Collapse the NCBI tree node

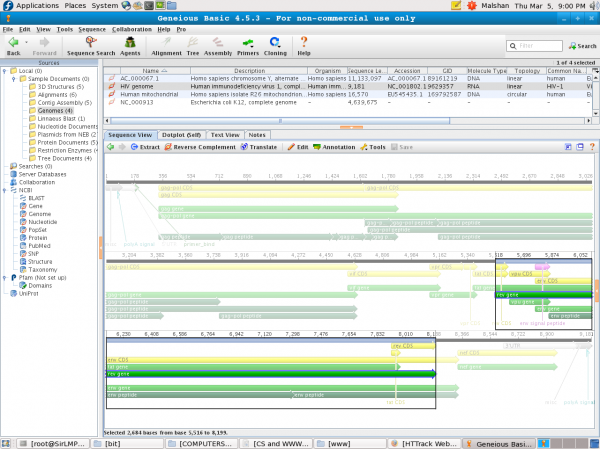point(5,190)
